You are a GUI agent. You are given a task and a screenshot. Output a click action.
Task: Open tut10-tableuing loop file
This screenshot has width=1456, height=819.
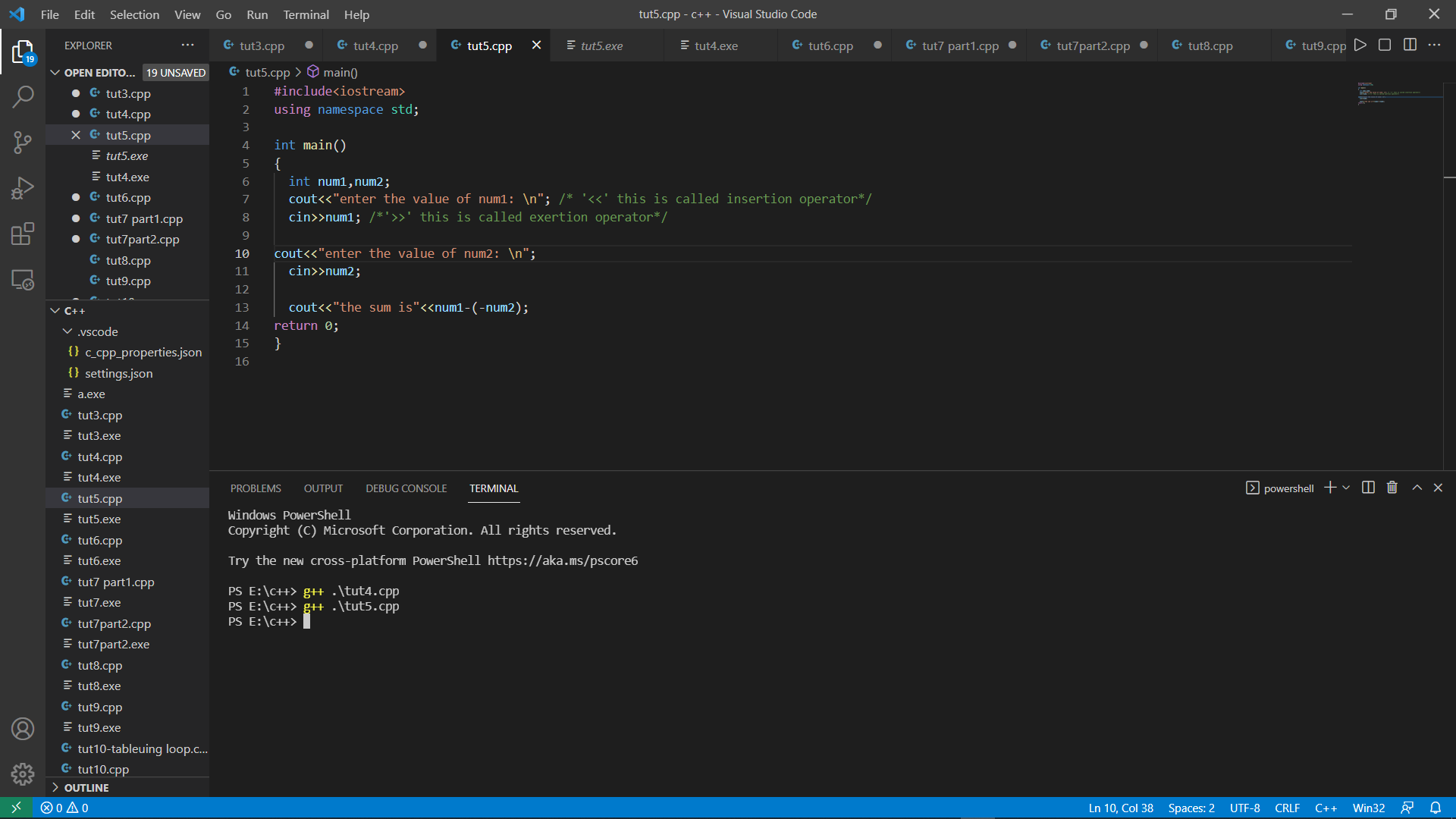point(127,748)
